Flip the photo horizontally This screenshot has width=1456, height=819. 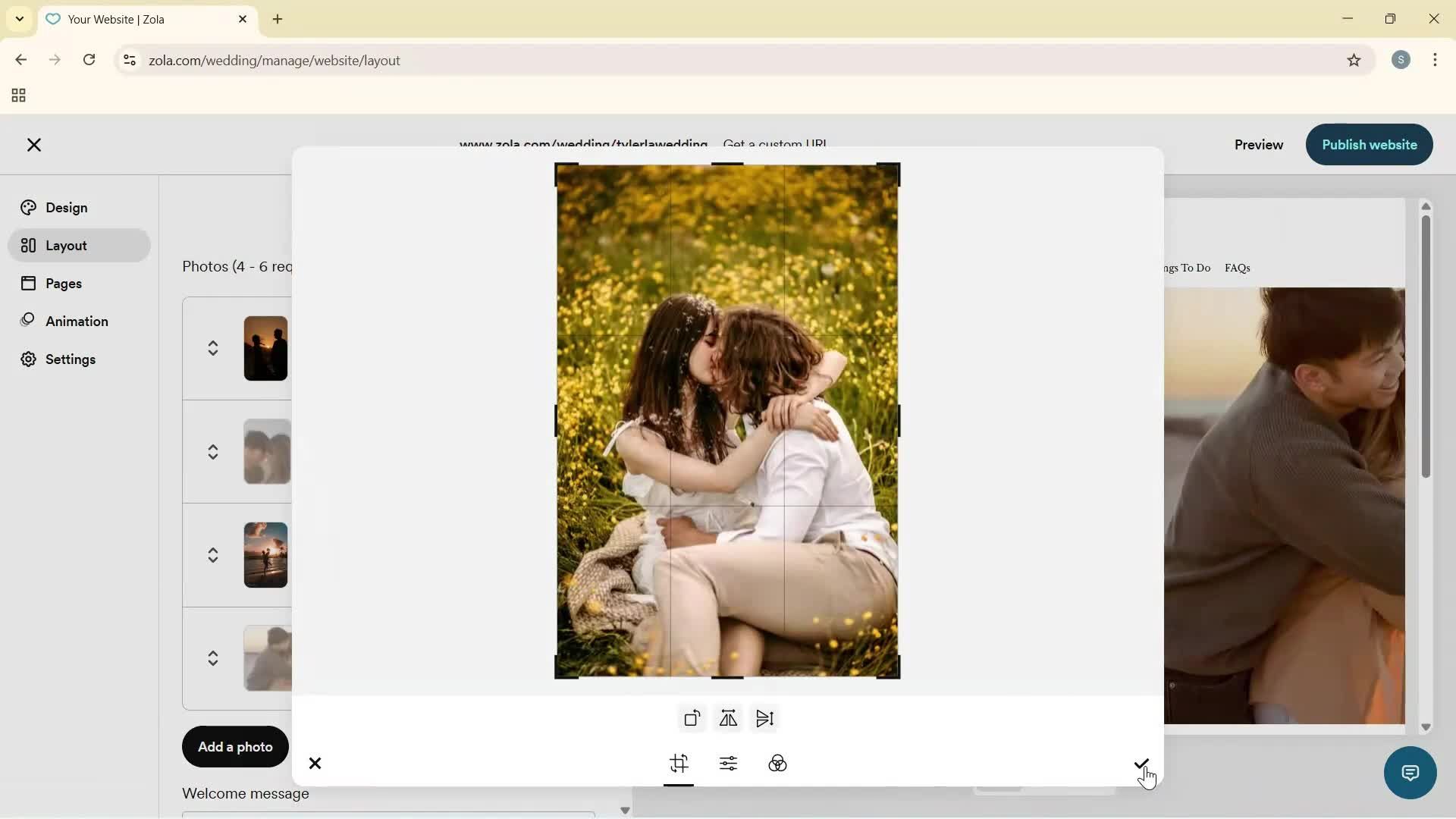click(x=728, y=718)
